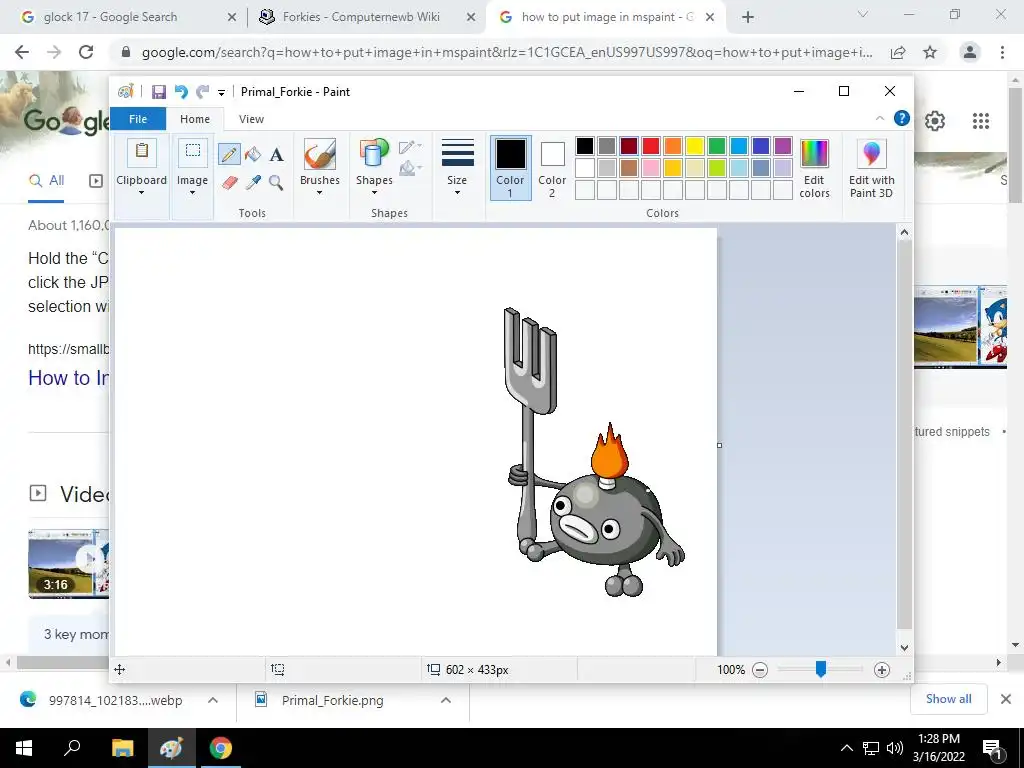
Task: Expand options for the .webp download
Action: point(212,700)
